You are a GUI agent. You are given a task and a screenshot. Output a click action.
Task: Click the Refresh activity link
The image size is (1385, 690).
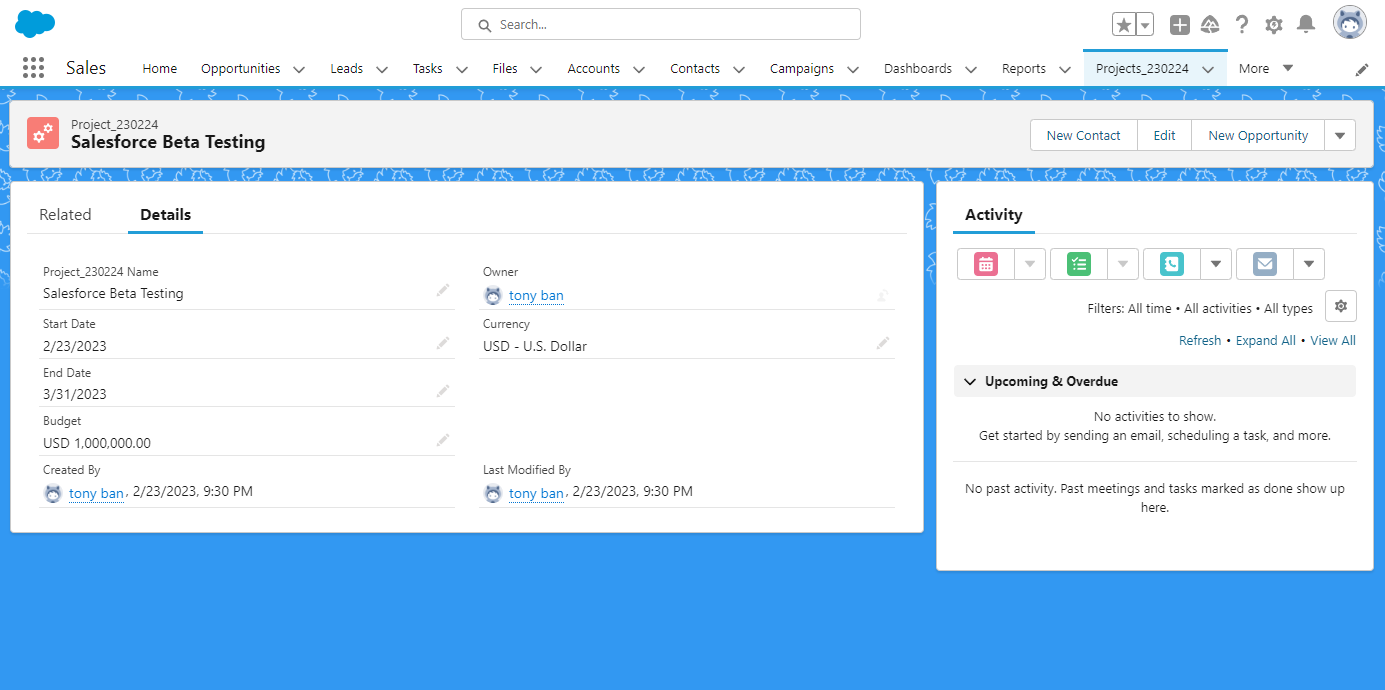(1200, 340)
